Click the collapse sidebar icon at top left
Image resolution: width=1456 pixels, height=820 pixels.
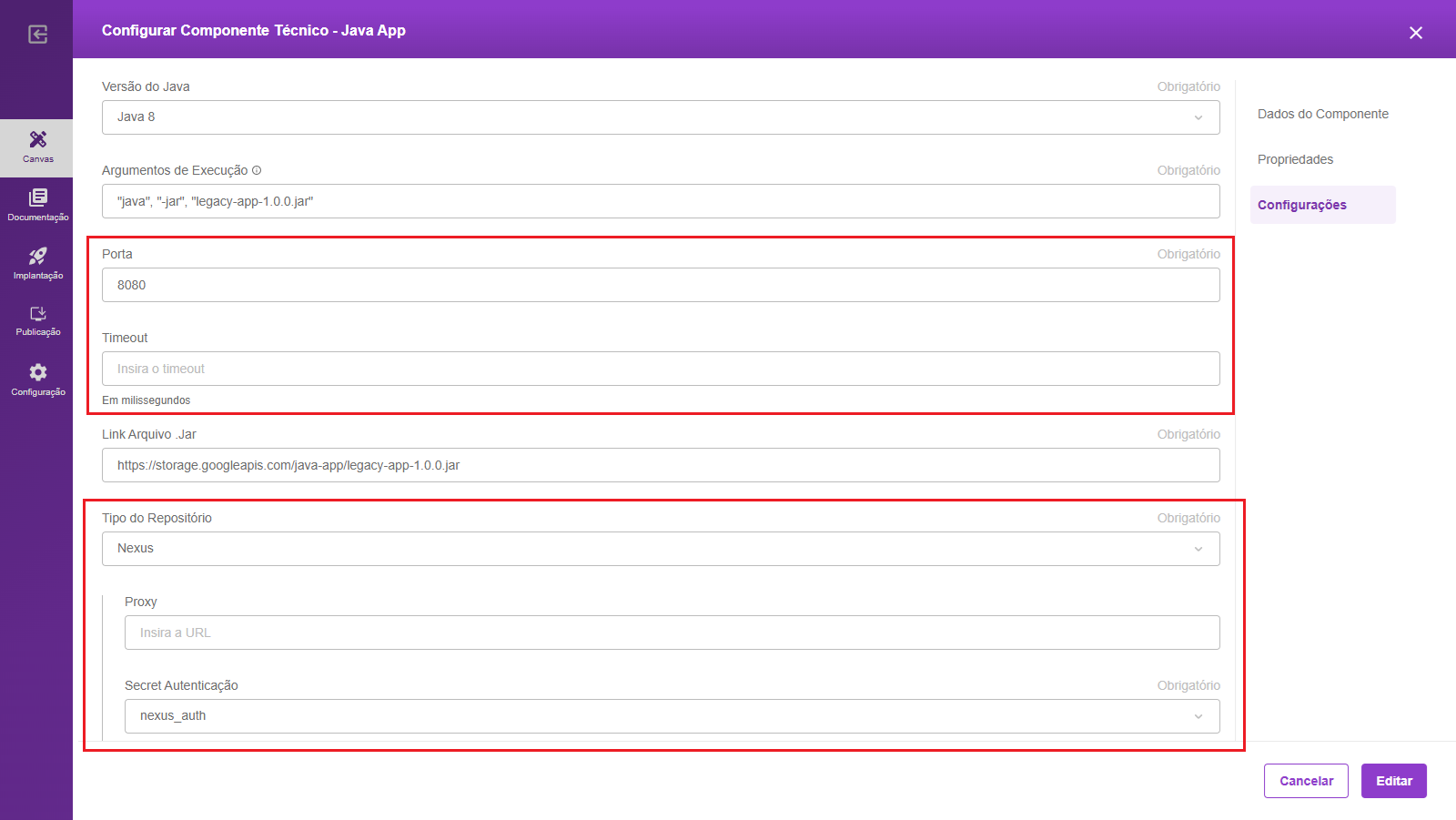[x=37, y=35]
